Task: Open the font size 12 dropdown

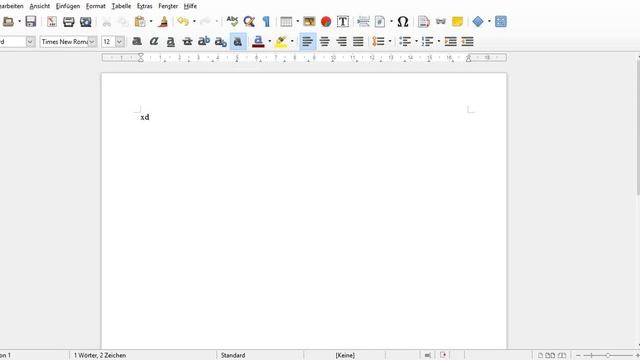Action: (119, 42)
